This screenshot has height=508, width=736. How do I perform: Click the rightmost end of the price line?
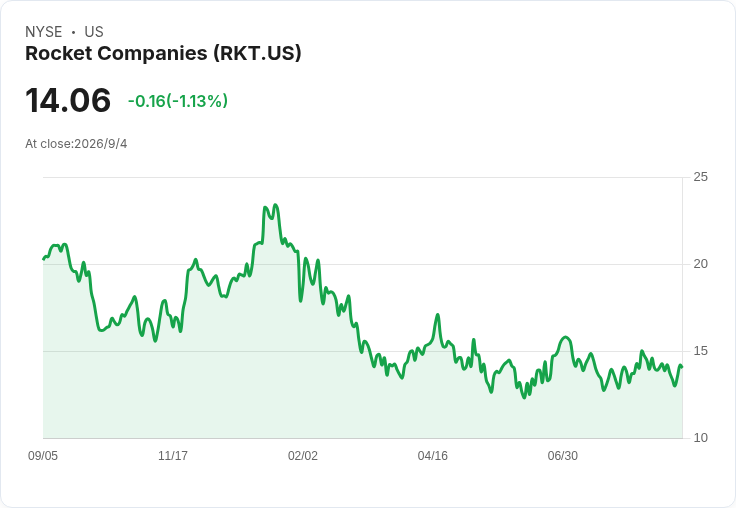click(682, 367)
